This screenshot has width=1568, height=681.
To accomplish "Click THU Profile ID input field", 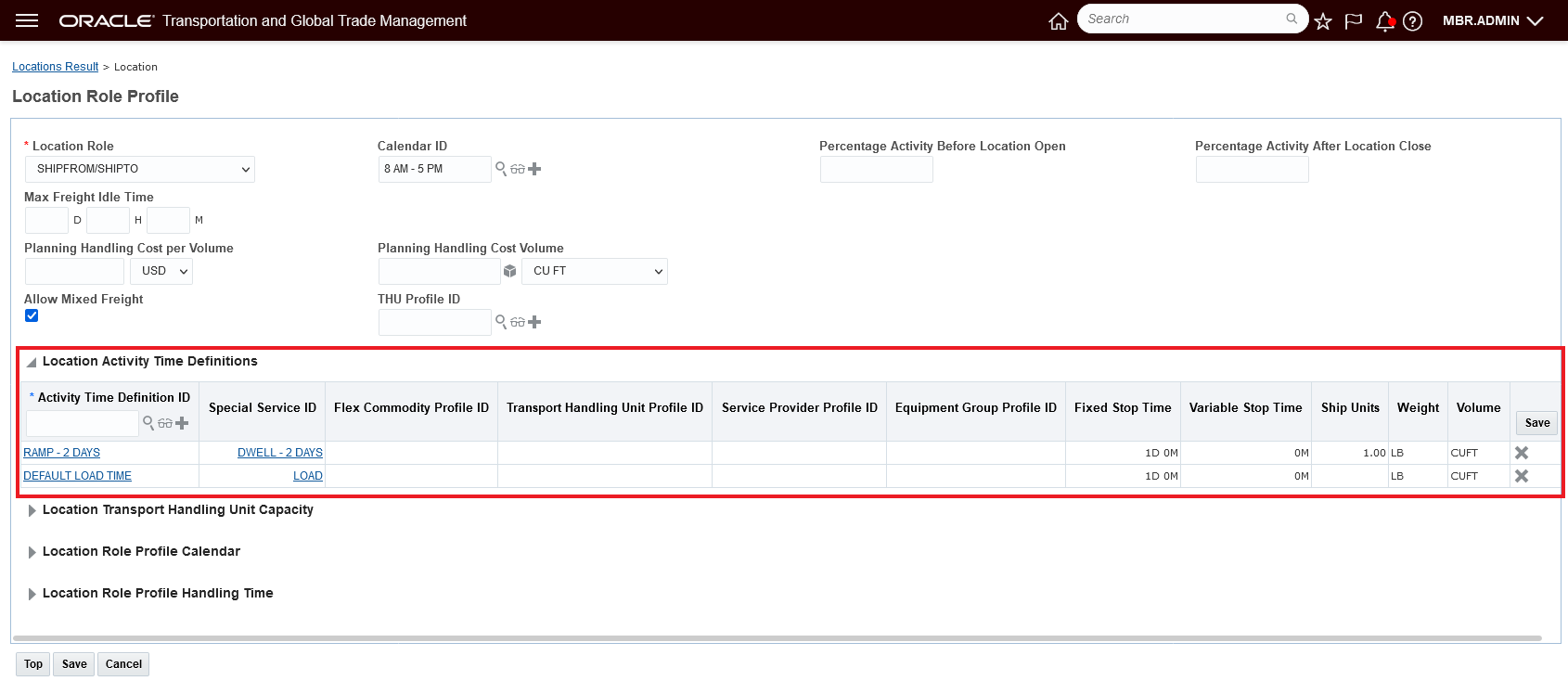I will (434, 322).
